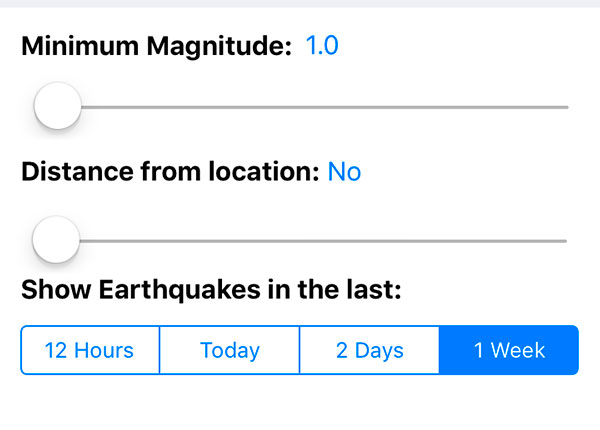Click the Distance from location label
This screenshot has height=430, width=600.
pyautogui.click(x=170, y=172)
